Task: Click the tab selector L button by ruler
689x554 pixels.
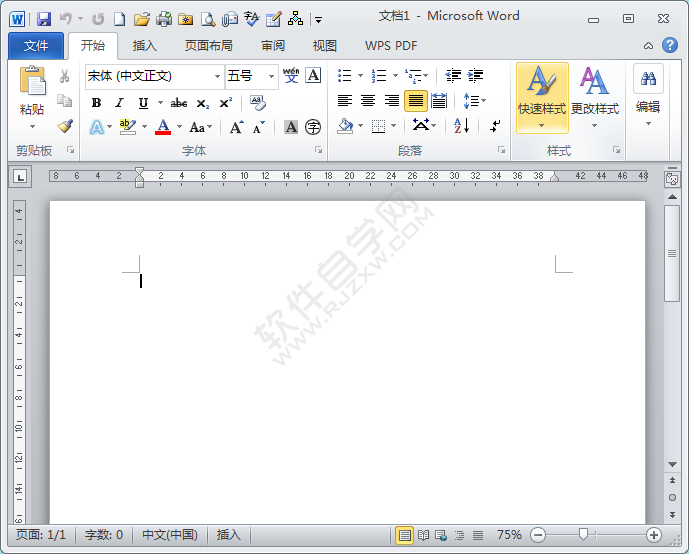Action: click(20, 177)
